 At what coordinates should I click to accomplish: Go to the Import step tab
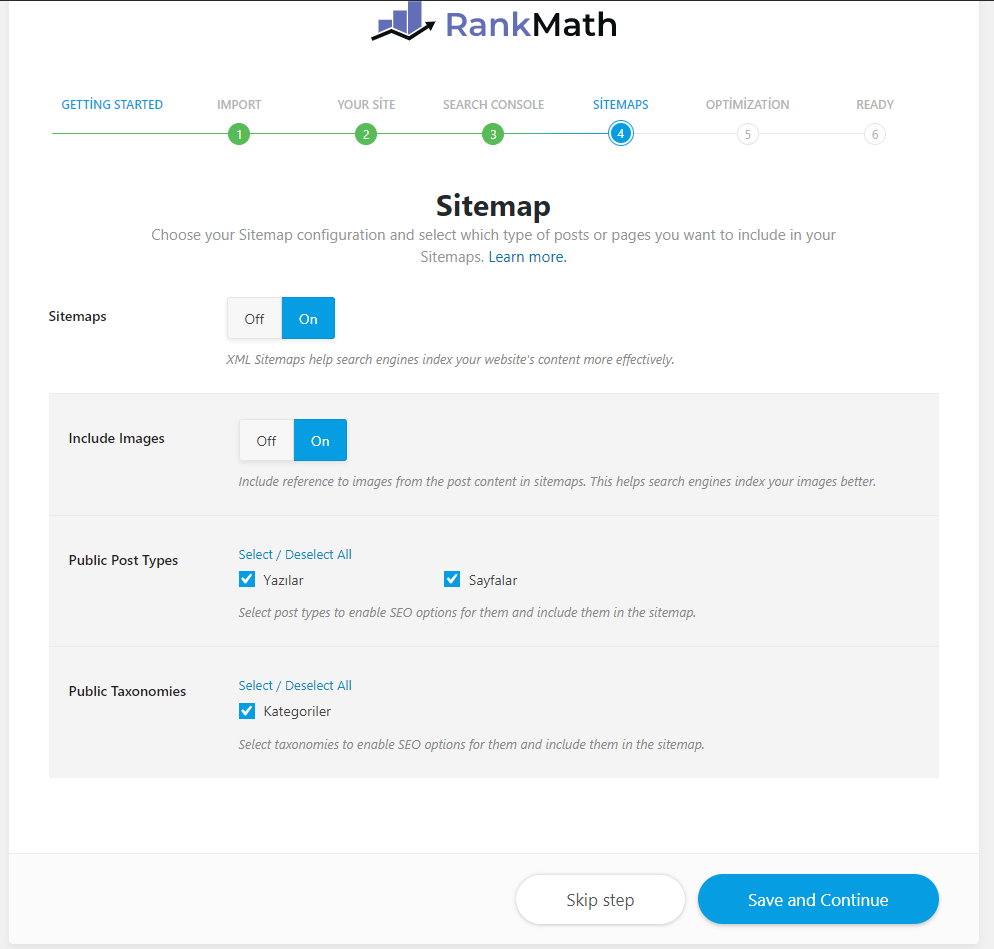tap(239, 104)
